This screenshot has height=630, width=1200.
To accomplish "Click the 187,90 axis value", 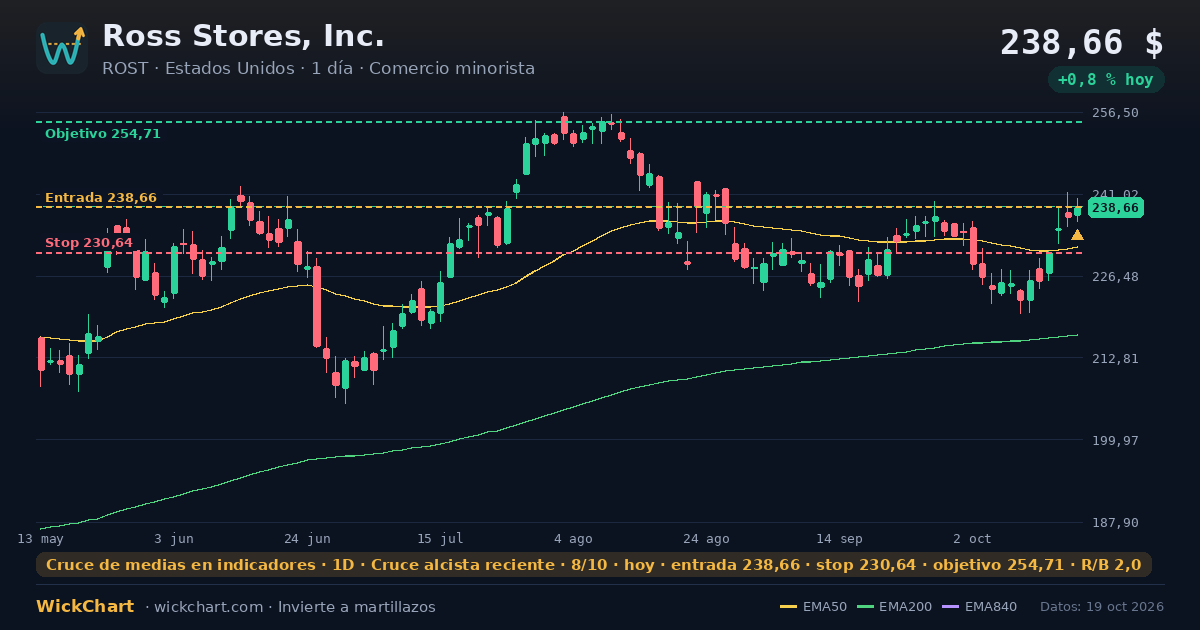I will click(x=1115, y=523).
